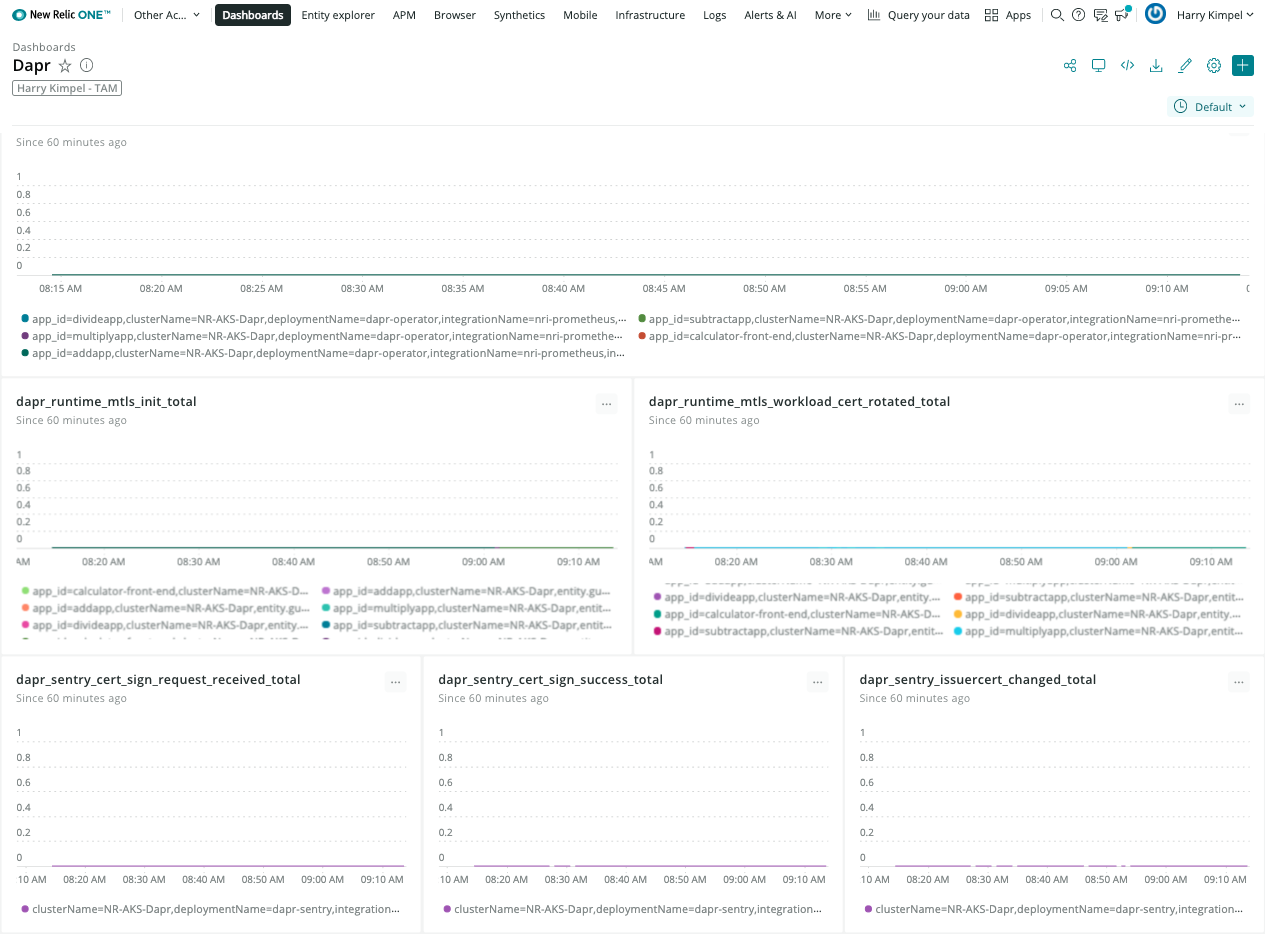The image size is (1265, 934).
Task: Open the search magnifier in the top bar
Action: point(1057,15)
